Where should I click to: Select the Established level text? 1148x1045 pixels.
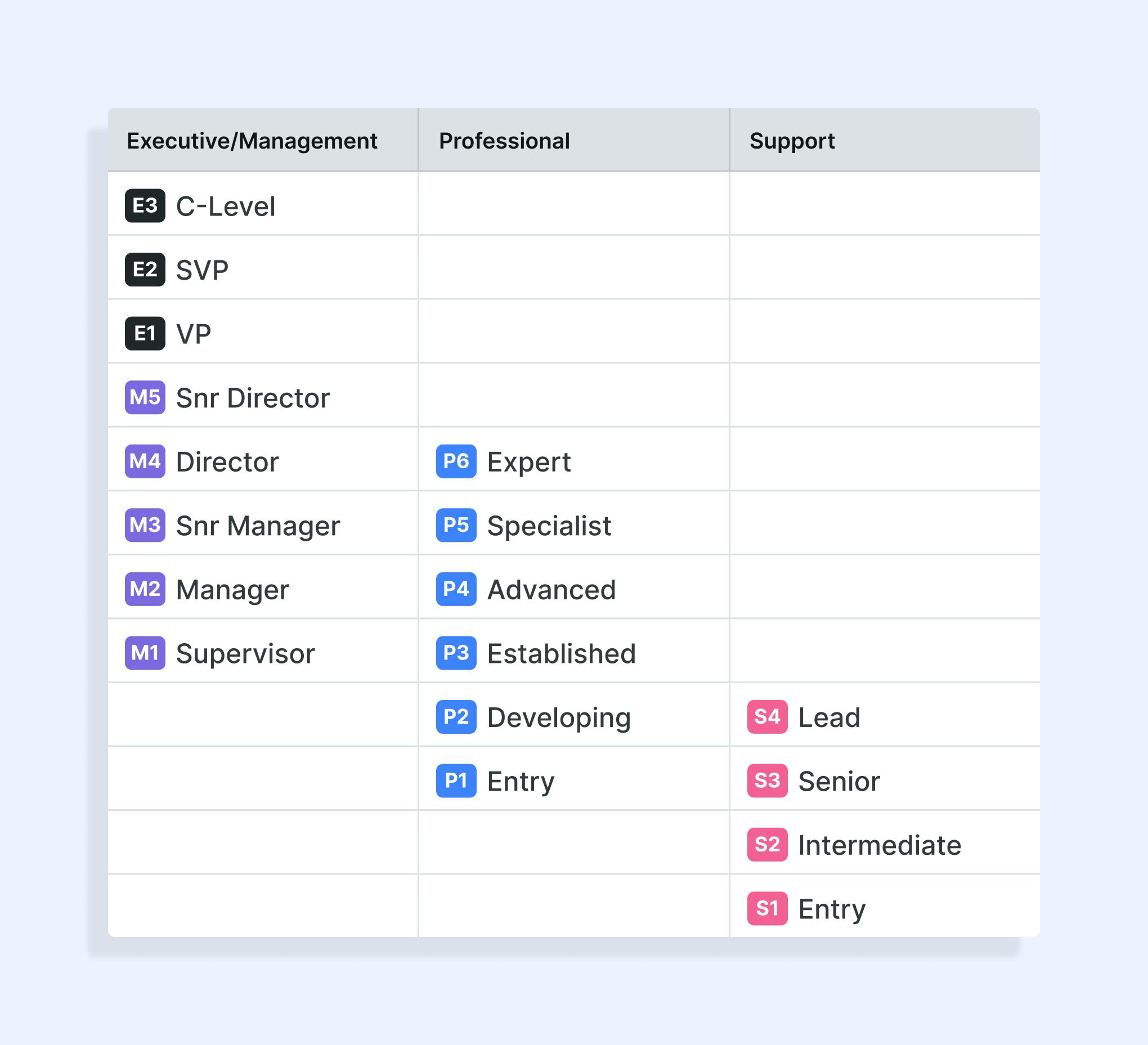point(562,653)
